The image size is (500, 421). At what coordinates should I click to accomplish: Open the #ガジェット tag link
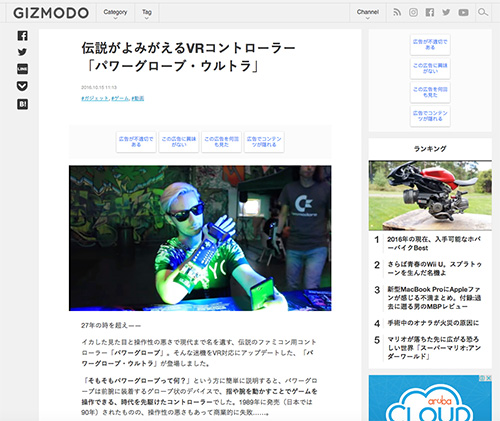coord(95,98)
